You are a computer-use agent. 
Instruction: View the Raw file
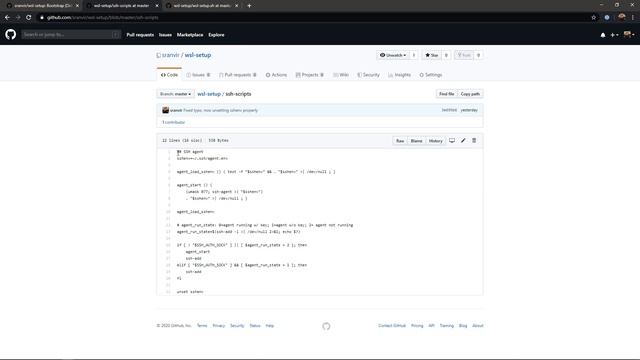point(400,141)
